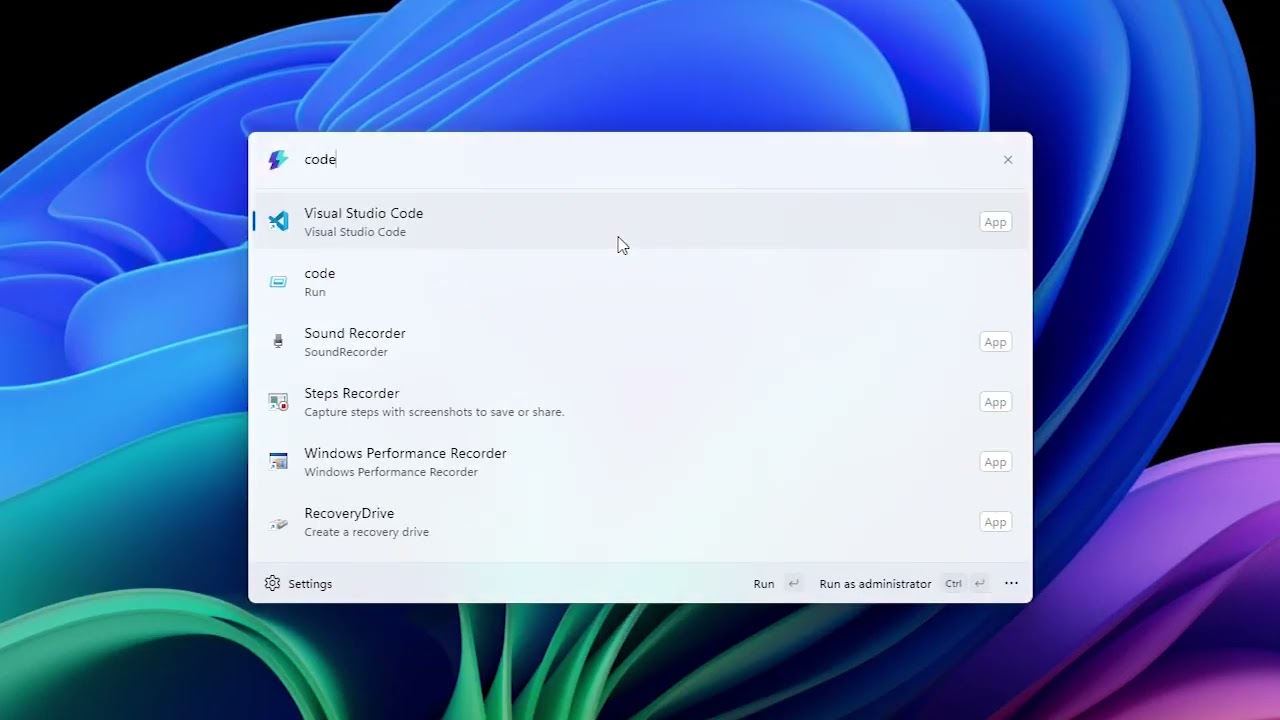
Task: Click the App tag beside Sound Recorder
Action: pos(995,342)
